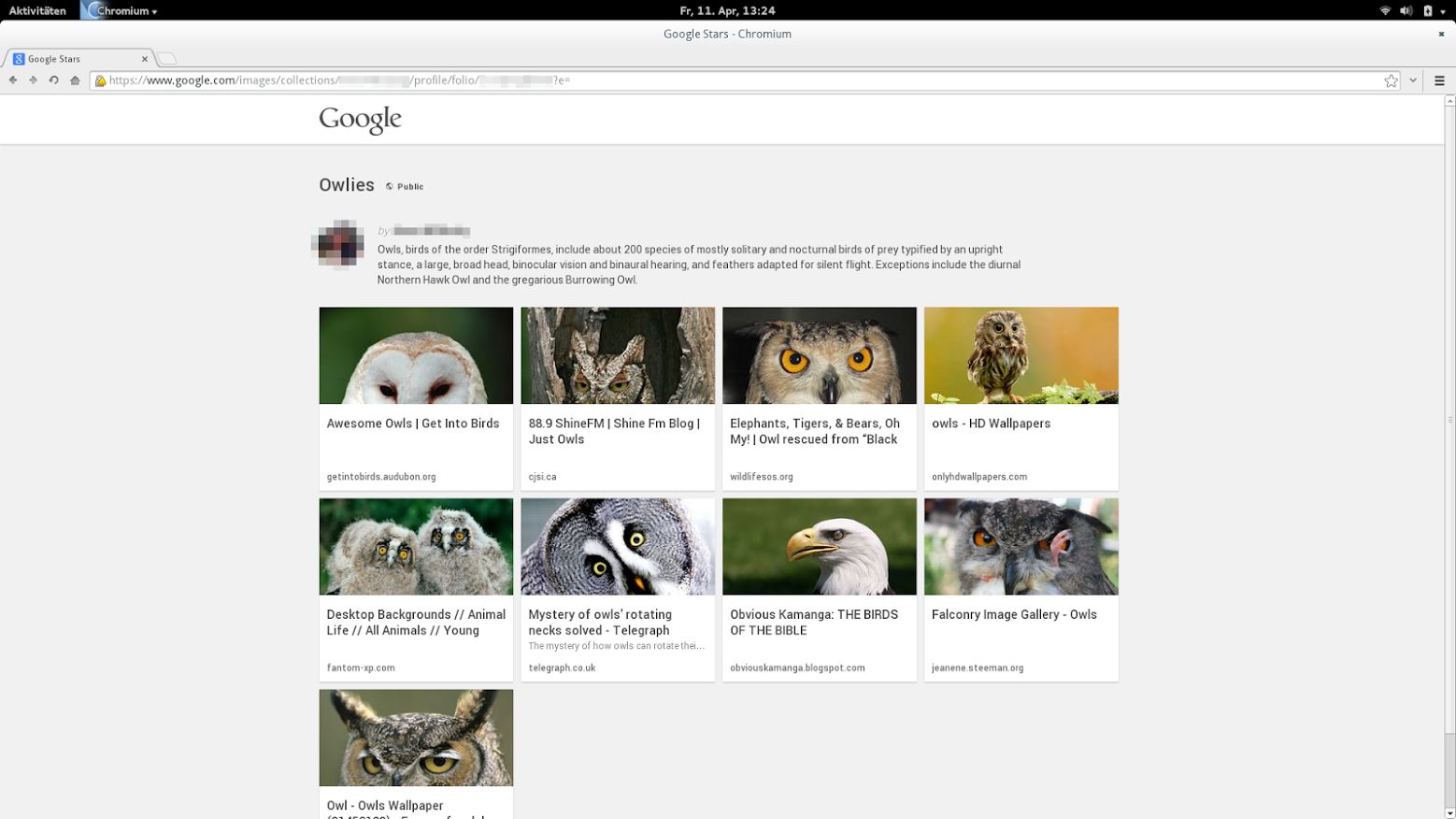
Task: Open the Chromium application menu dropdown
Action: (x=120, y=10)
